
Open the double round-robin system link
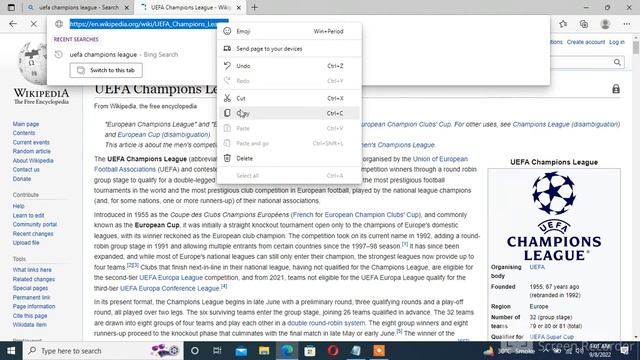click(x=326, y=323)
